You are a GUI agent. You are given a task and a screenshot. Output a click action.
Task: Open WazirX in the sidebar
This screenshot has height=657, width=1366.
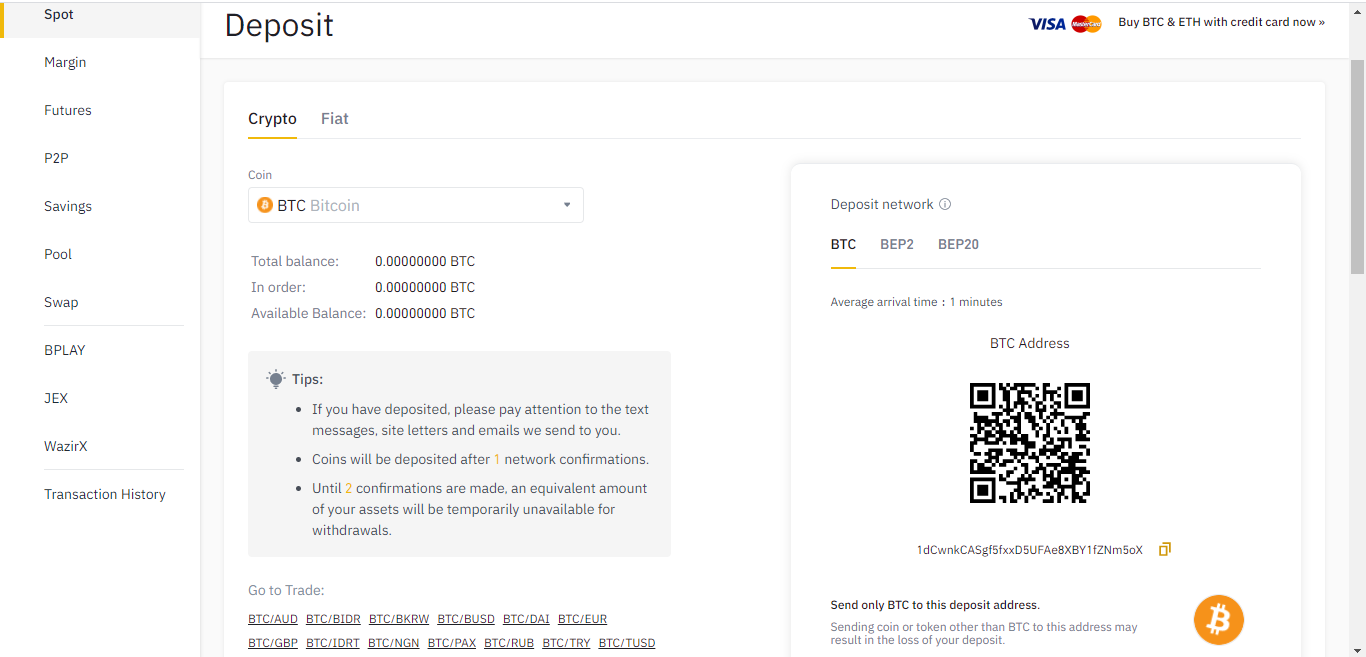click(66, 446)
